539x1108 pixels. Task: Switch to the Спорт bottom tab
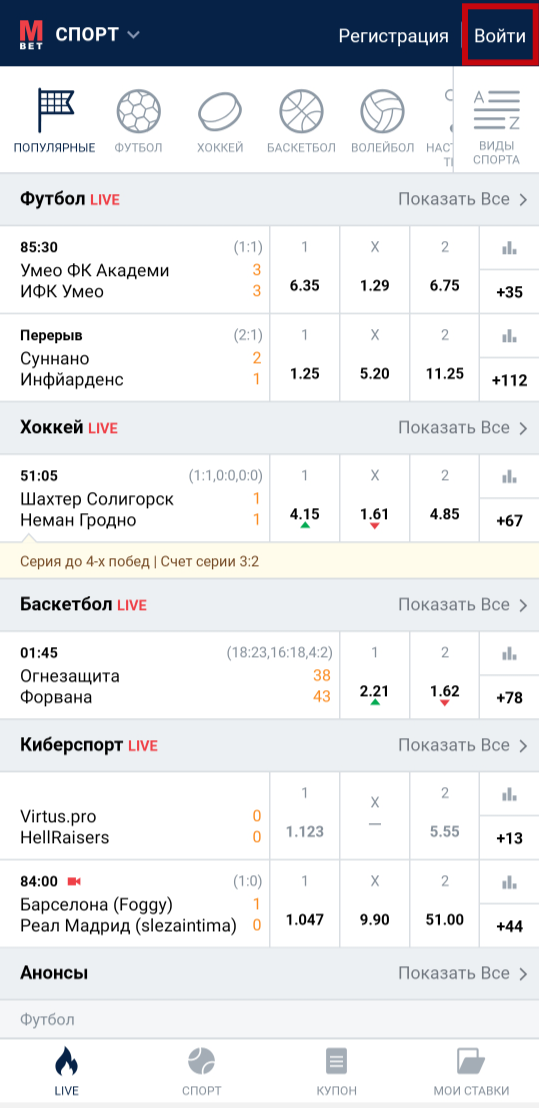pyautogui.click(x=202, y=1071)
